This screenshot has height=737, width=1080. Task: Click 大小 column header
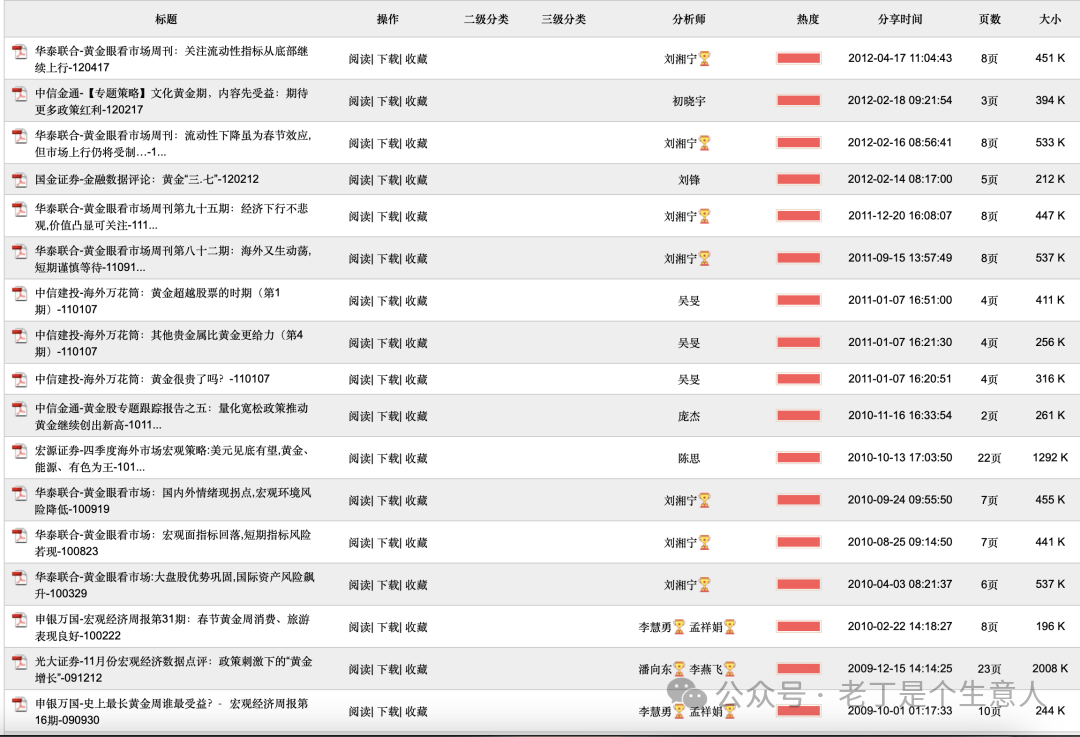point(1050,19)
